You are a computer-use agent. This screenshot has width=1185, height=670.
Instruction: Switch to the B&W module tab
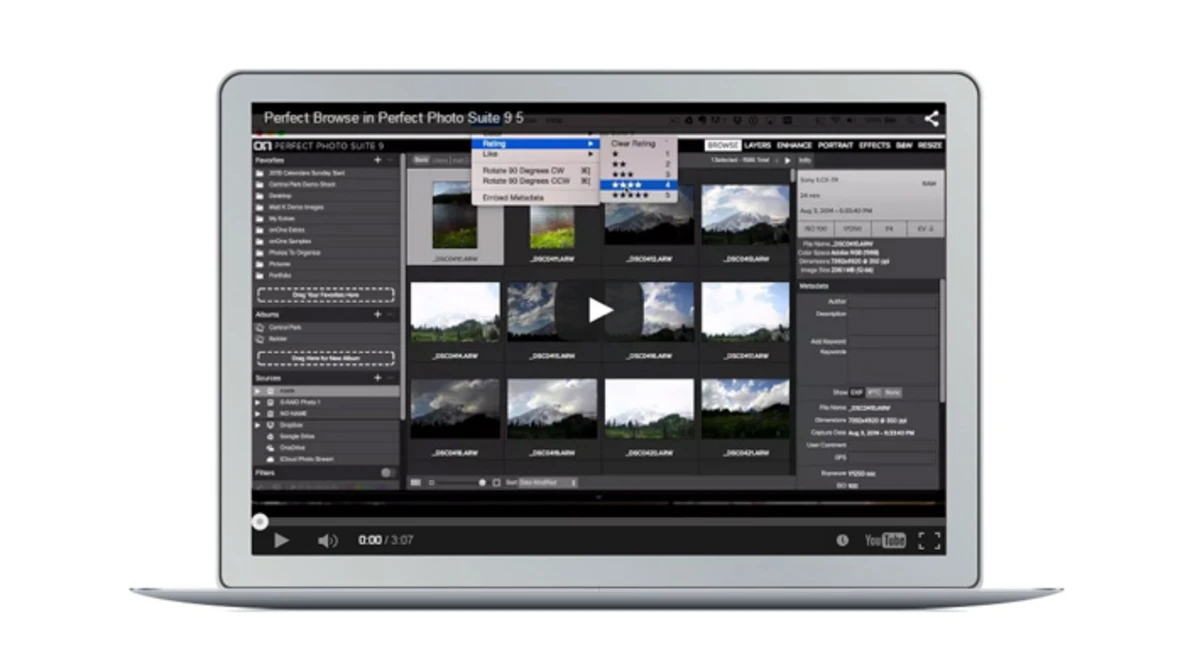[904, 146]
